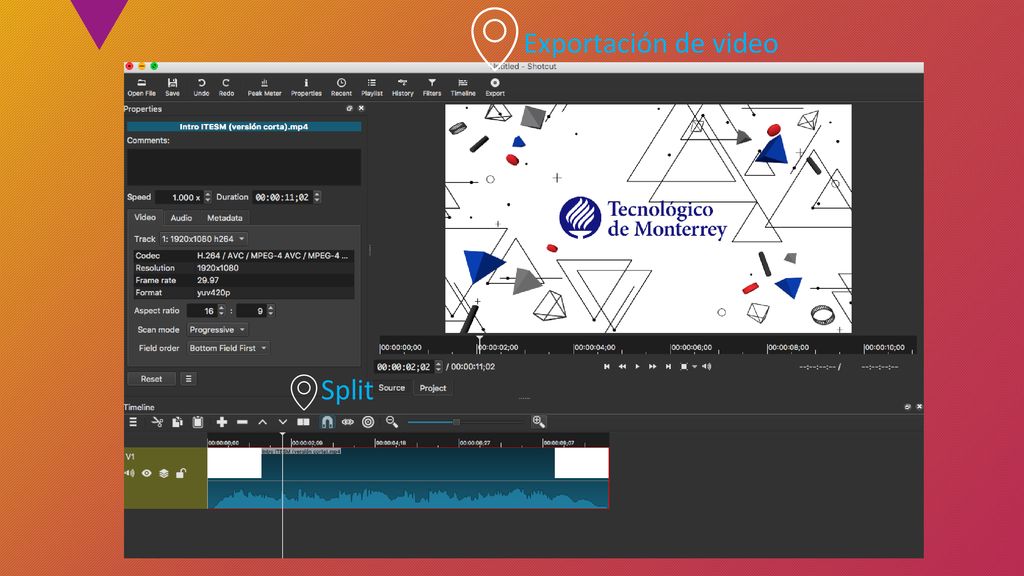The height and width of the screenshot is (576, 1024).
Task: Open the Field order dropdown
Action: pos(228,348)
